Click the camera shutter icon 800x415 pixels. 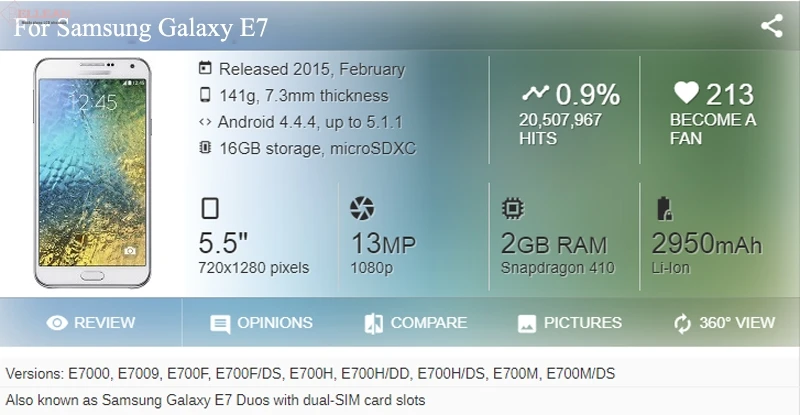pos(361,209)
